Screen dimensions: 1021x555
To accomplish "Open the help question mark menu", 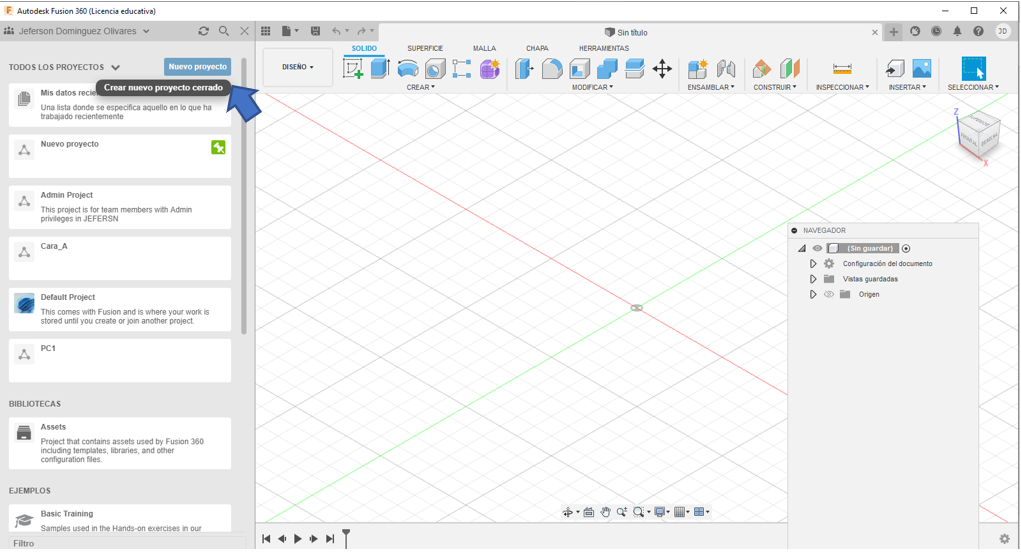I will click(x=978, y=31).
